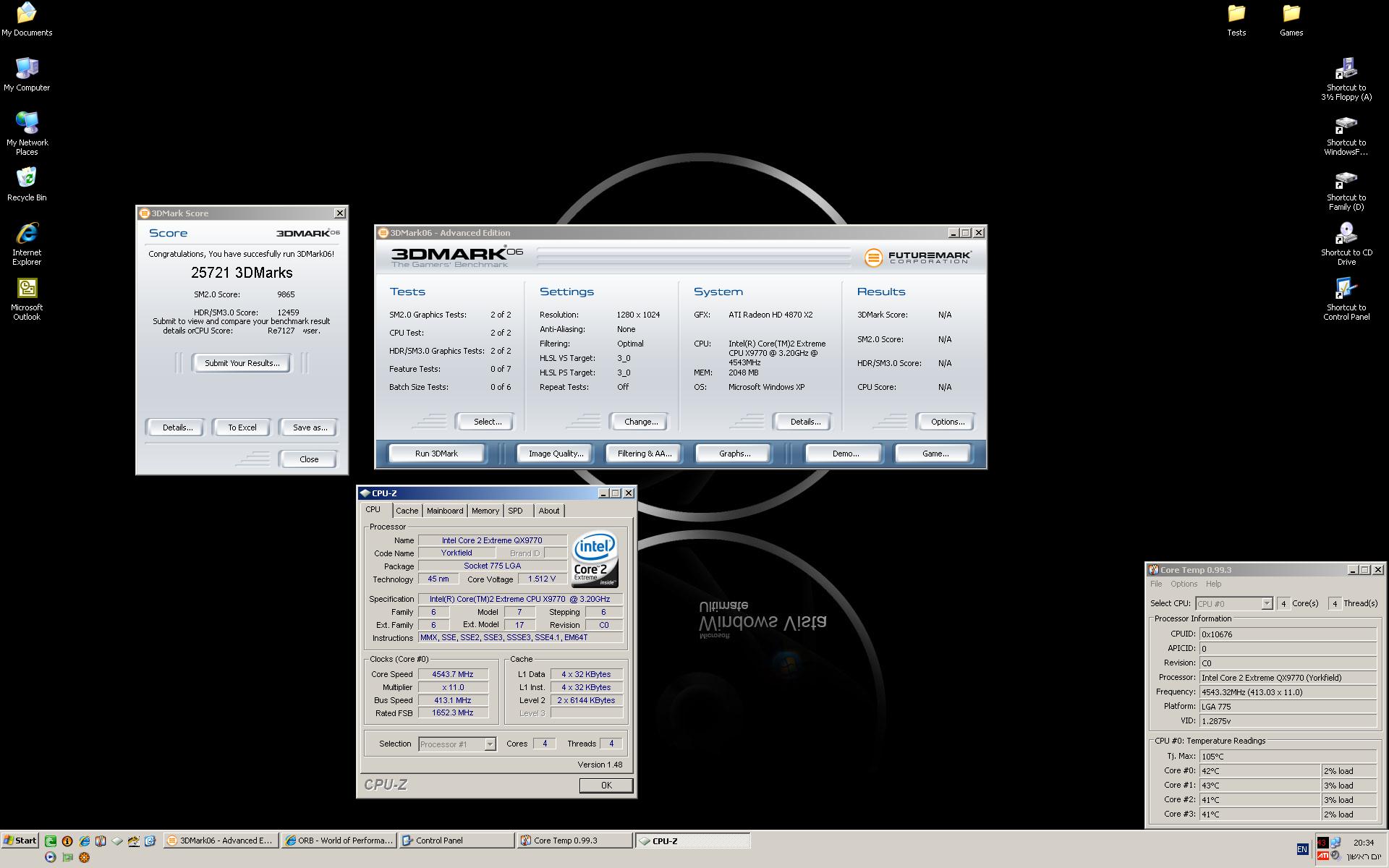Screen dimensions: 1389x868
Task: Switch to the Mainboard tab in CPU-Z
Action: coord(445,511)
